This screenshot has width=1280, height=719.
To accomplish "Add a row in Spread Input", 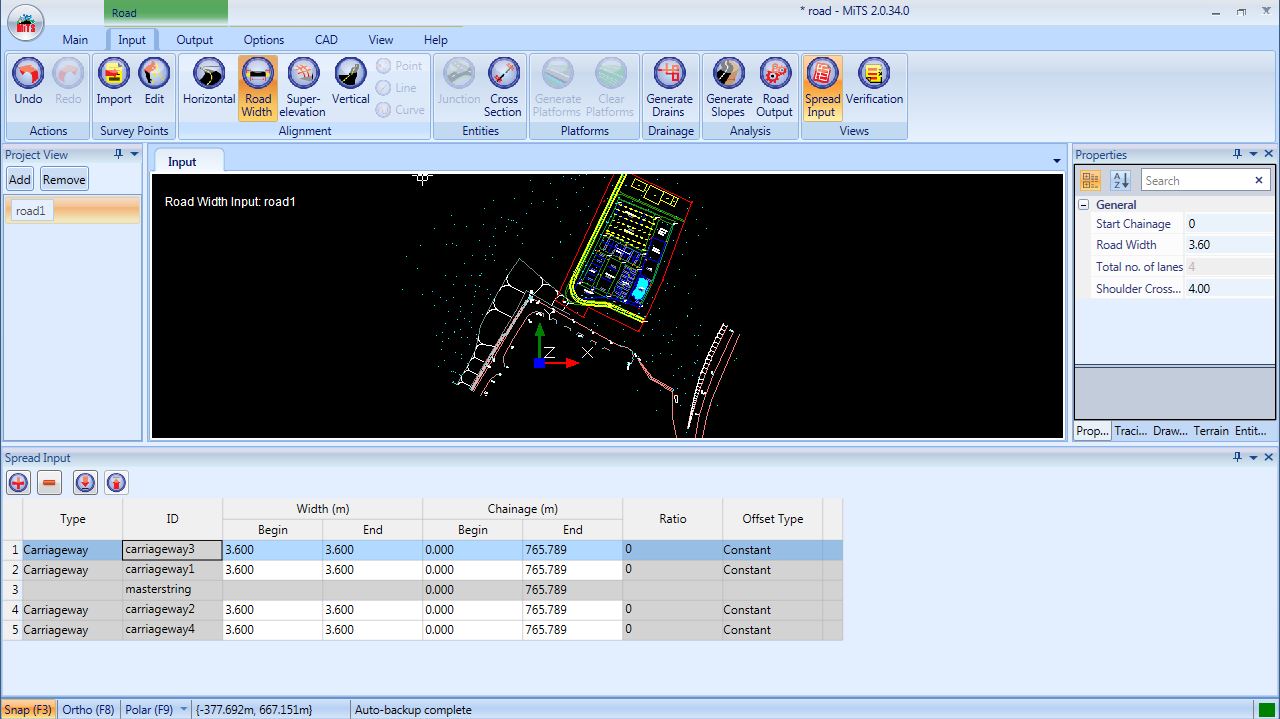I will [x=18, y=483].
